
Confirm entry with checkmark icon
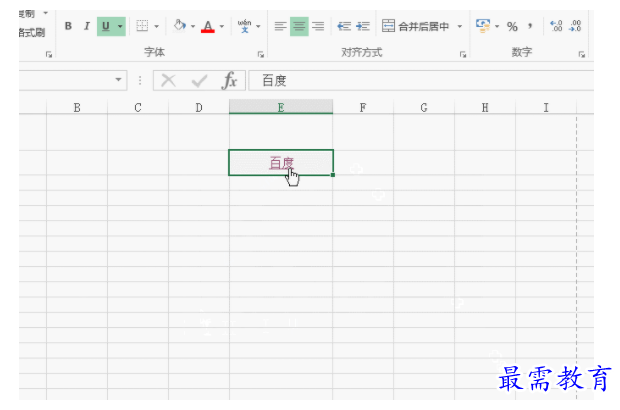[x=199, y=81]
